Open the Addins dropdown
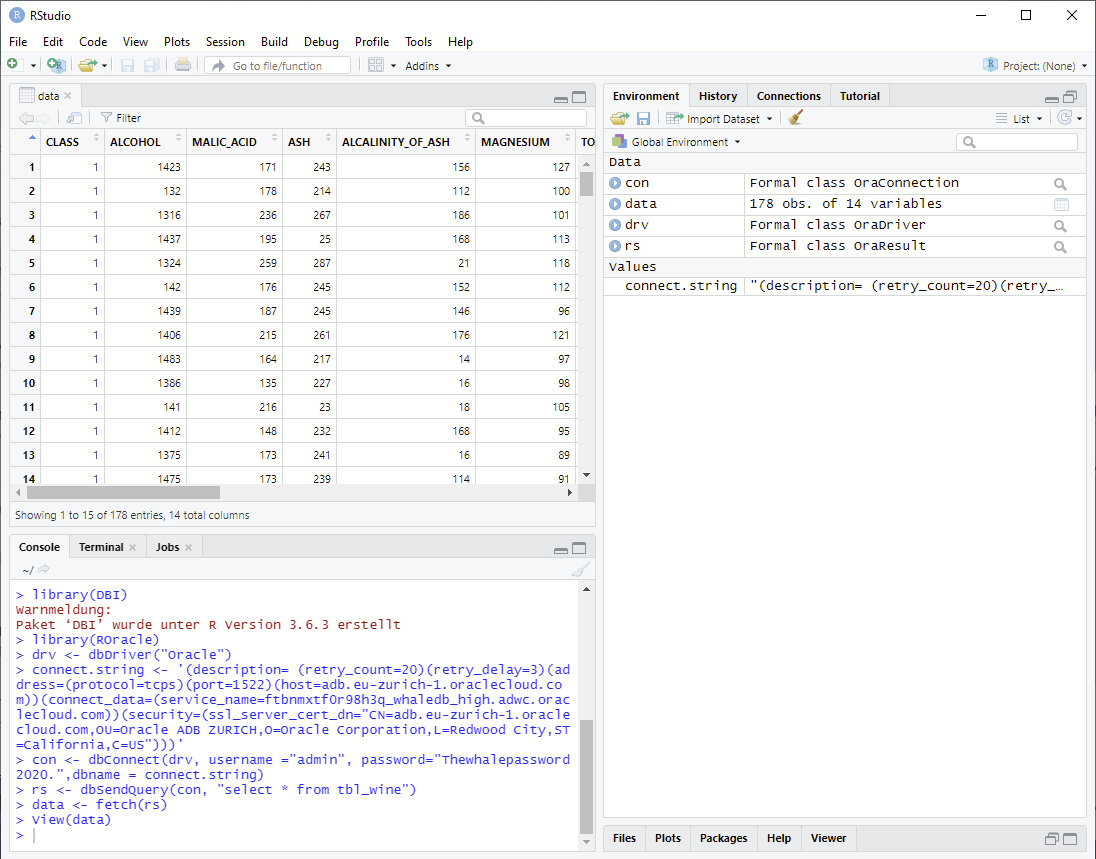 [x=428, y=66]
